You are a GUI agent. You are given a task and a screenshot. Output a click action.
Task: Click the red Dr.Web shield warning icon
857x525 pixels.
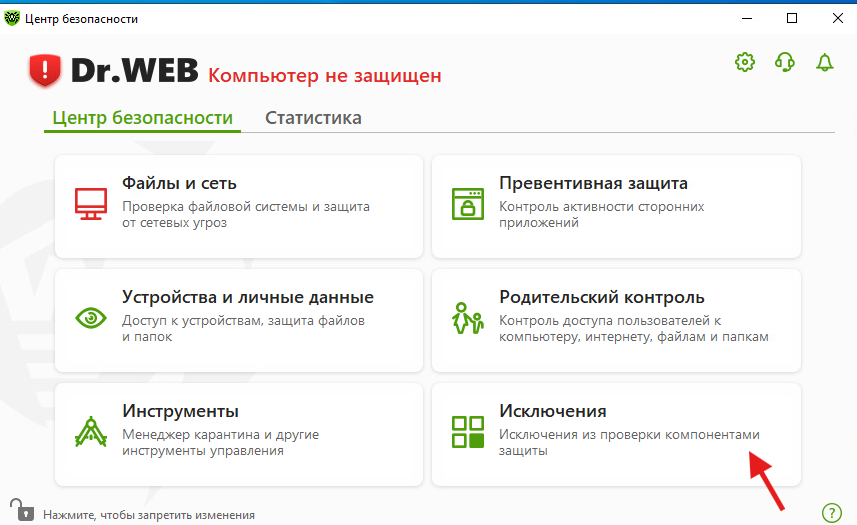(x=45, y=70)
